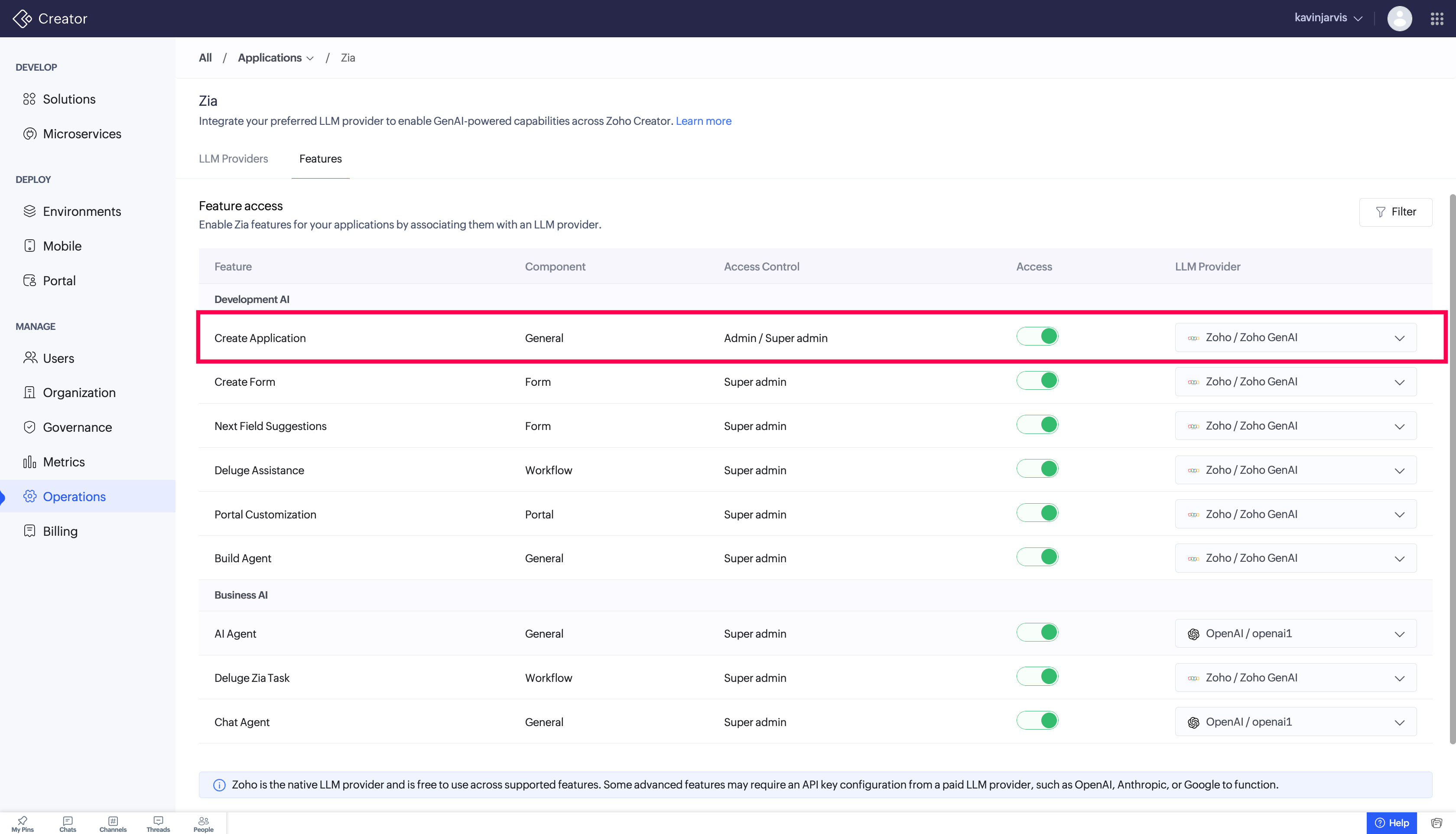Viewport: 1456px width, 834px height.
Task: Toggle access for Create Form
Action: click(1037, 380)
